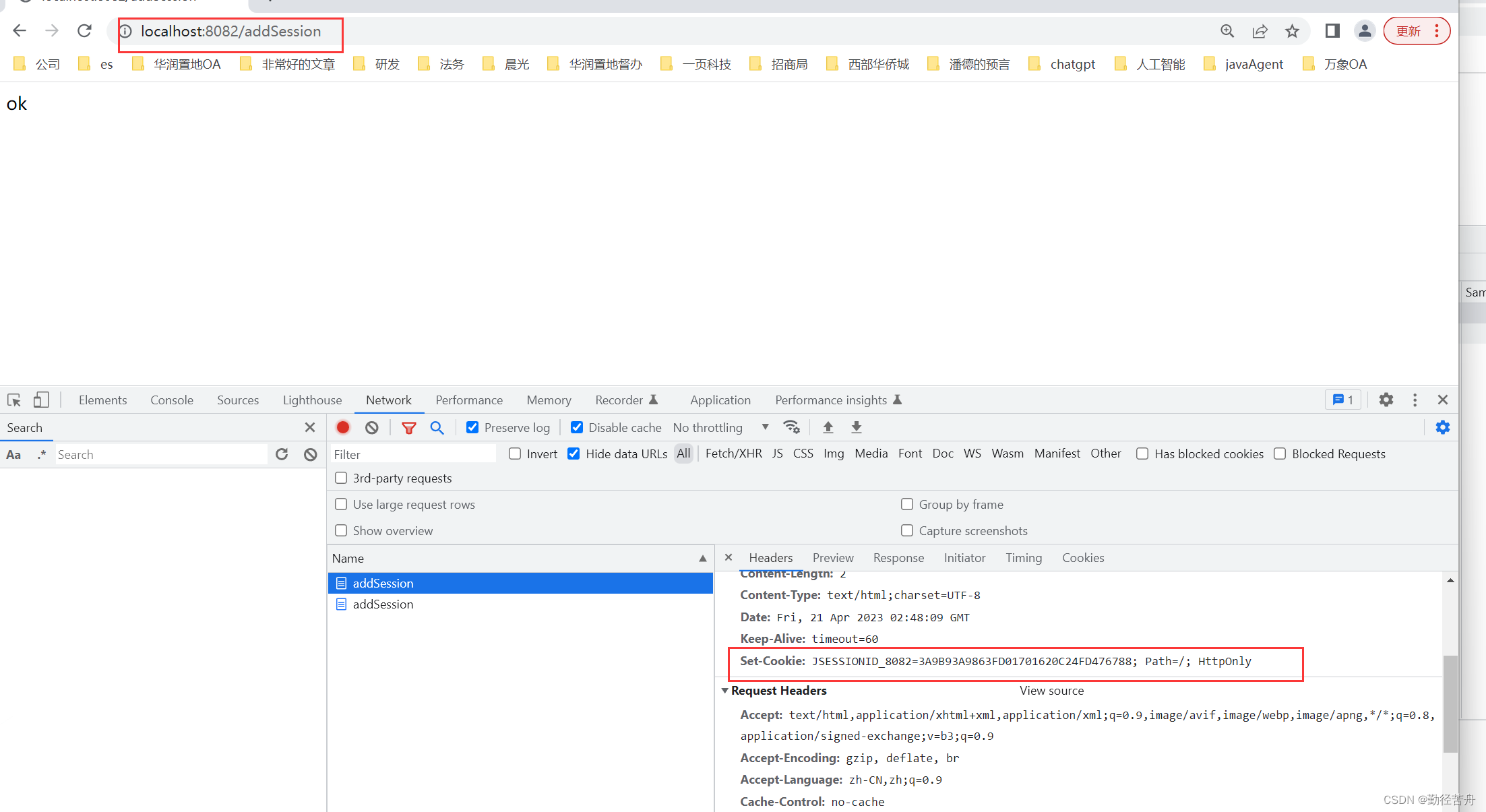The height and width of the screenshot is (812, 1486).
Task: Toggle the browser side panel
Action: pyautogui.click(x=1332, y=31)
